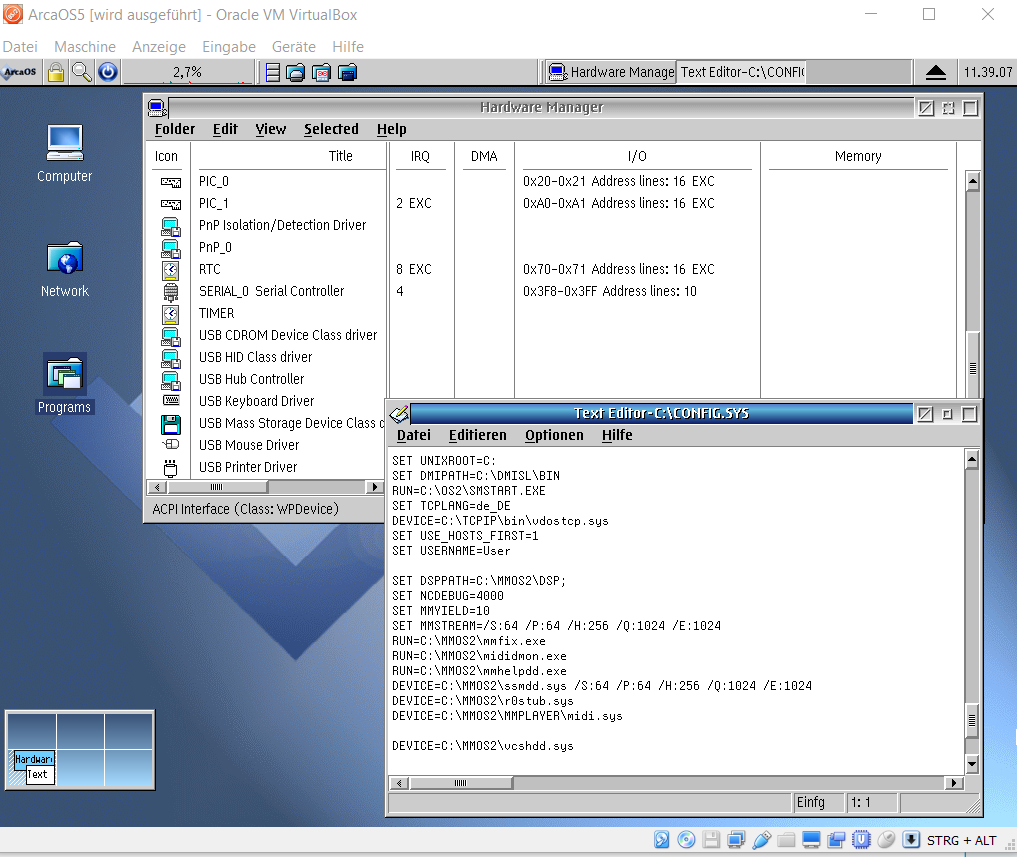The image size is (1017, 857).
Task: Open the VirtualBox Geräte menu
Action: point(294,47)
